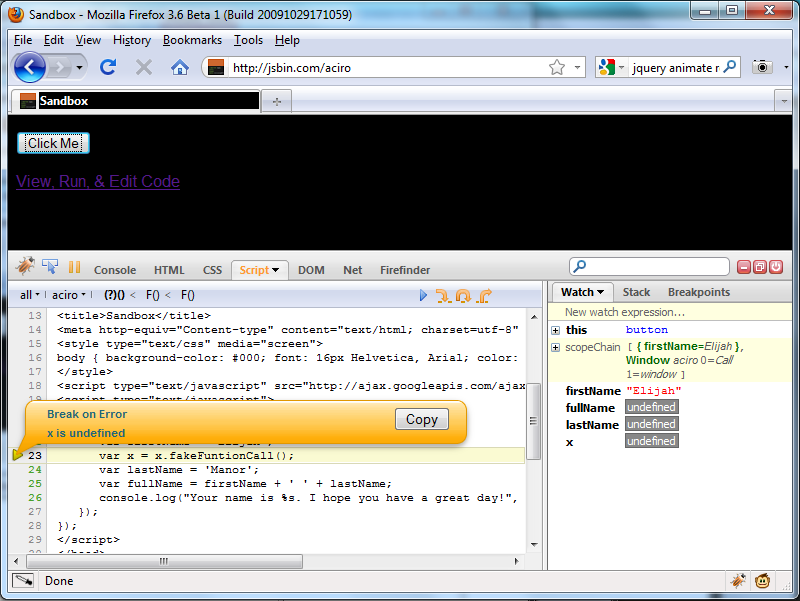The image size is (800, 601).
Task: Open the View, Run, & Edit Code link
Action: [x=98, y=182]
